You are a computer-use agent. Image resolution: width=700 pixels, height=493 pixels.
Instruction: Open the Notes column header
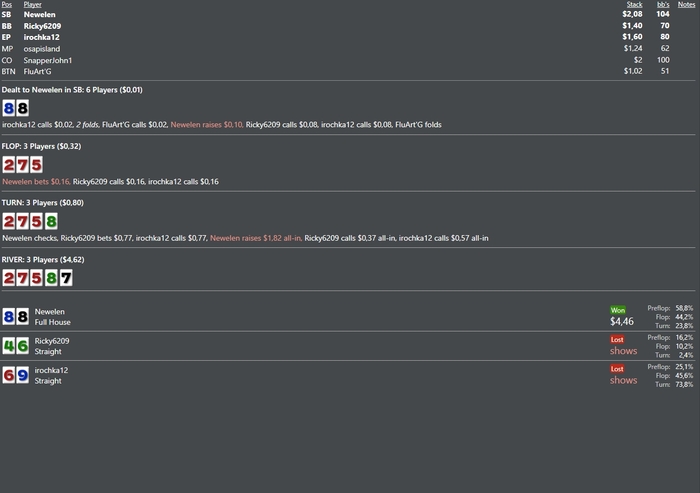pos(686,4)
